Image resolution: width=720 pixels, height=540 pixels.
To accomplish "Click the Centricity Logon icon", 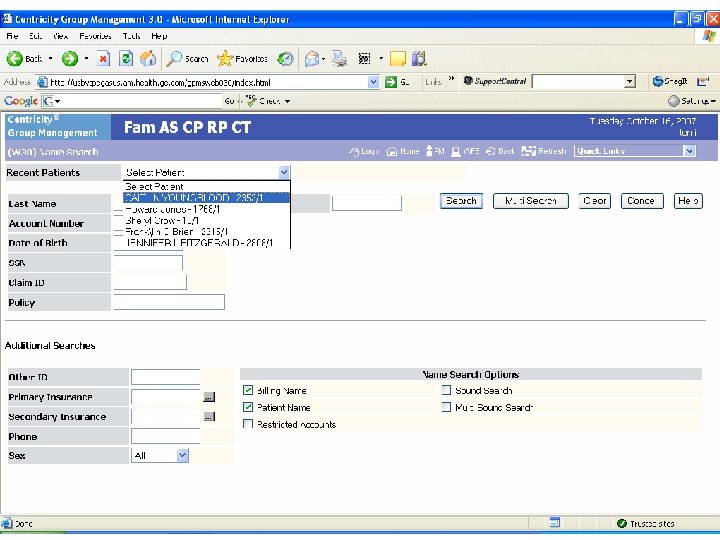I will 354,151.
